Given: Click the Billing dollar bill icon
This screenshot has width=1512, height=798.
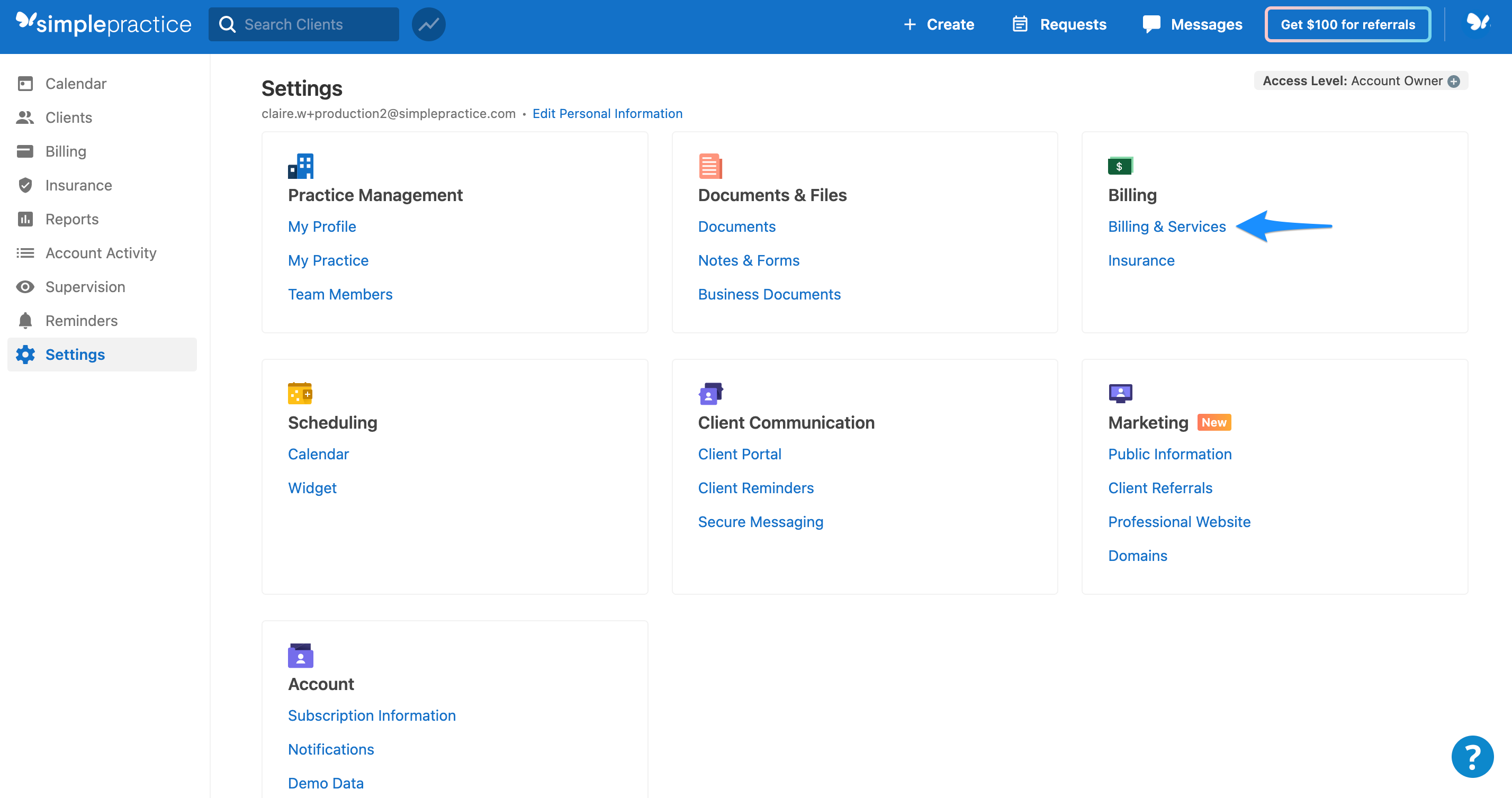Looking at the screenshot, I should coord(1120,166).
